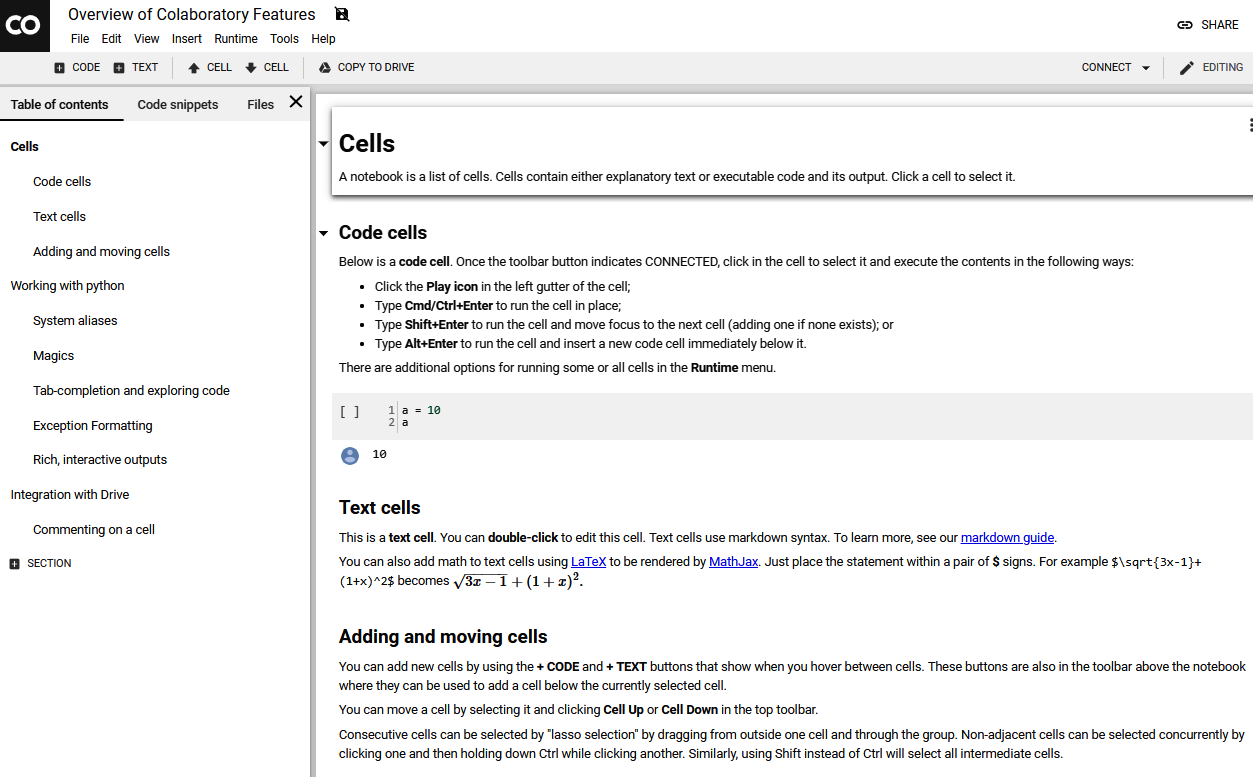Image resolution: width=1253 pixels, height=777 pixels.
Task: Open the File menu
Action: point(80,39)
